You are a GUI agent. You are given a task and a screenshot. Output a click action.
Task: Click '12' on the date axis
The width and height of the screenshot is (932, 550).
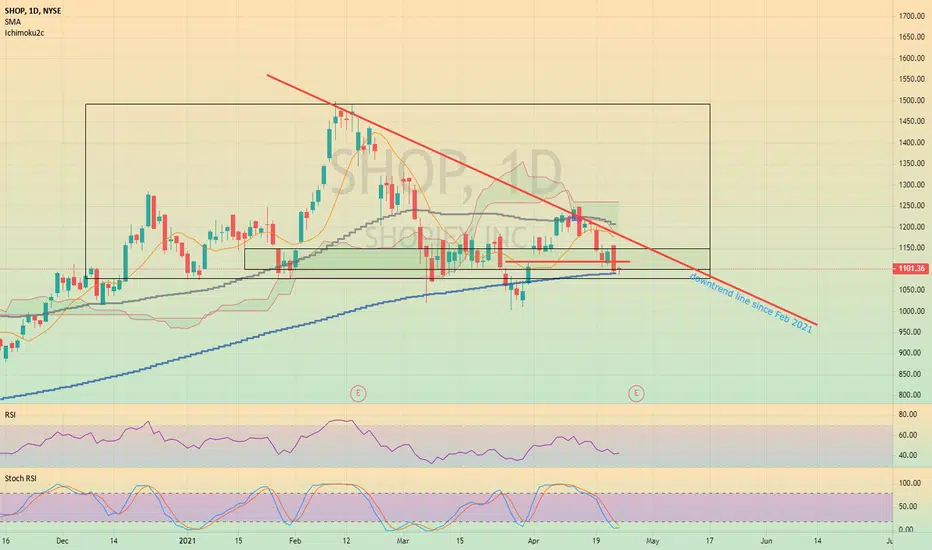pos(347,541)
